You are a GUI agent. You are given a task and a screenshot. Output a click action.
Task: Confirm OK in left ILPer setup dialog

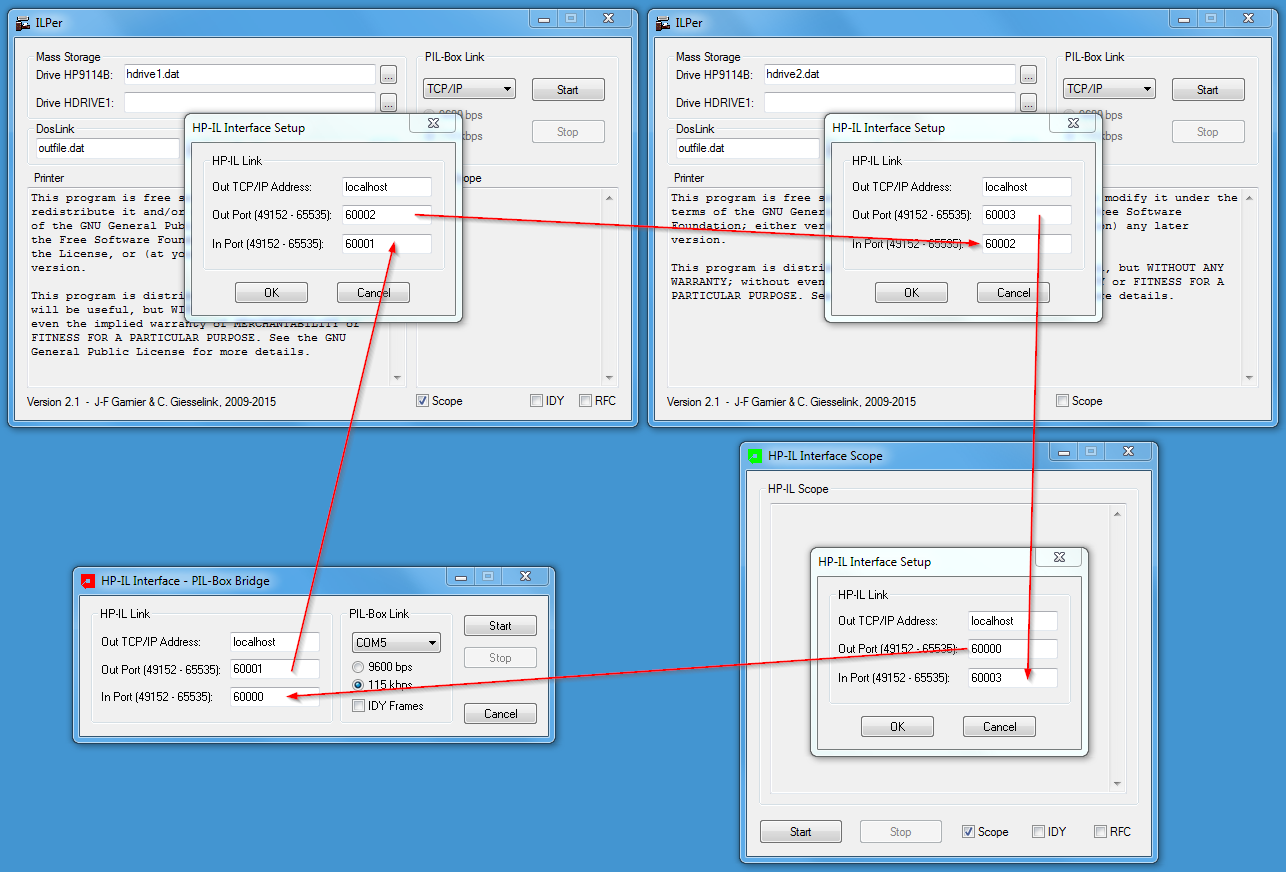271,293
